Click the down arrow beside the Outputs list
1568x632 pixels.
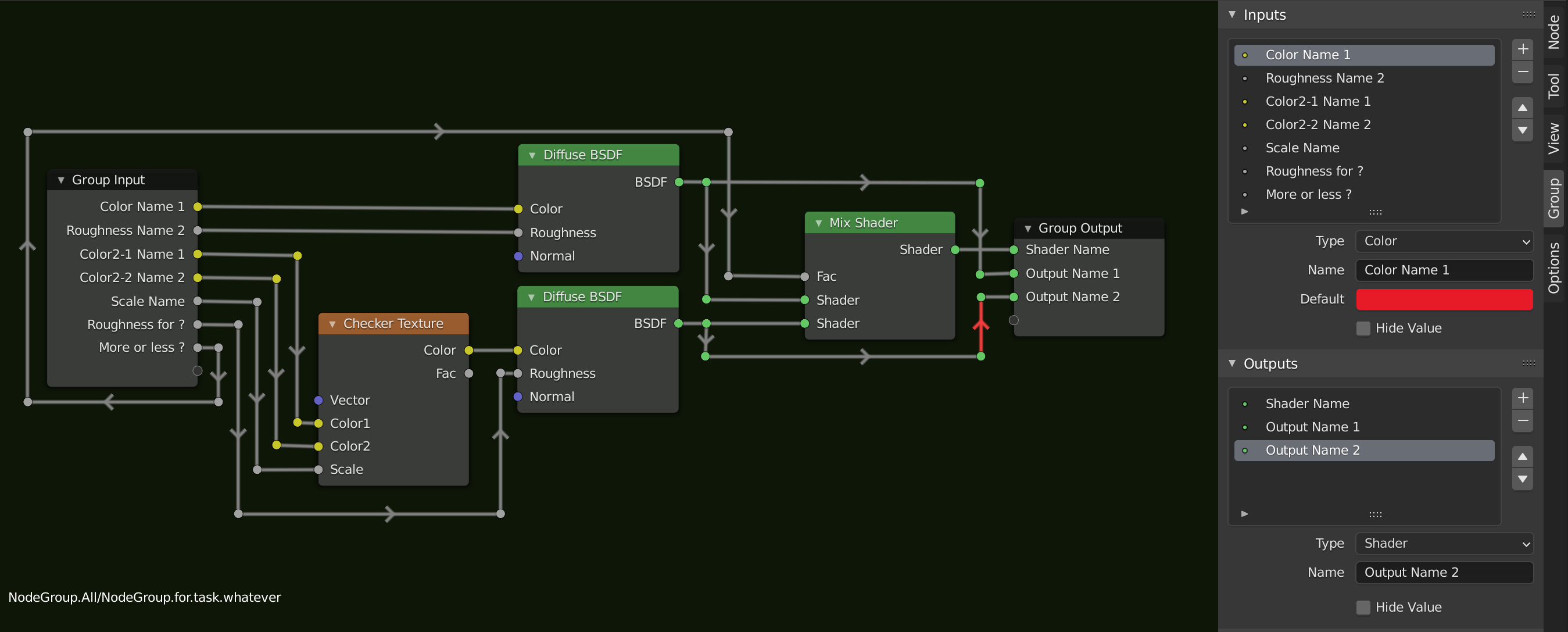coord(1522,479)
